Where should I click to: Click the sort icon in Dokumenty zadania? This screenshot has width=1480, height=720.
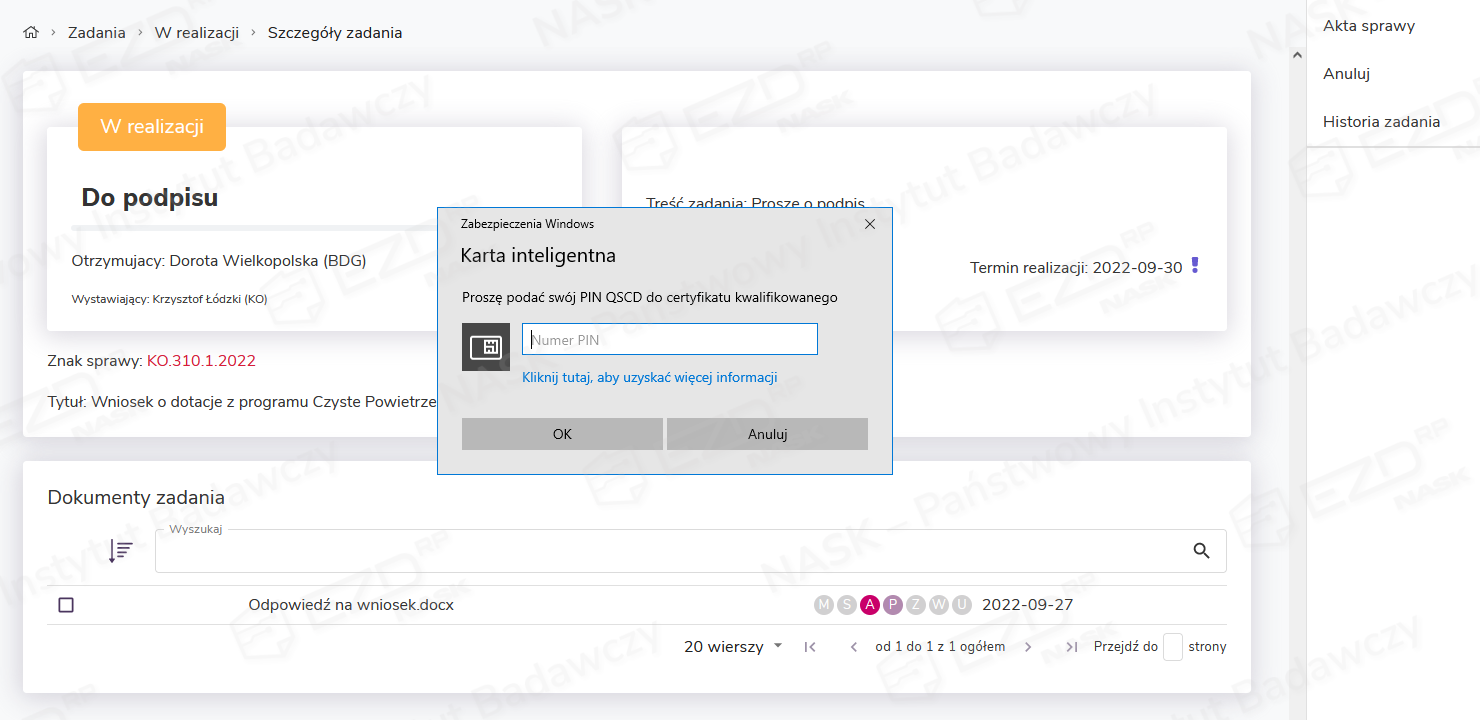point(121,550)
